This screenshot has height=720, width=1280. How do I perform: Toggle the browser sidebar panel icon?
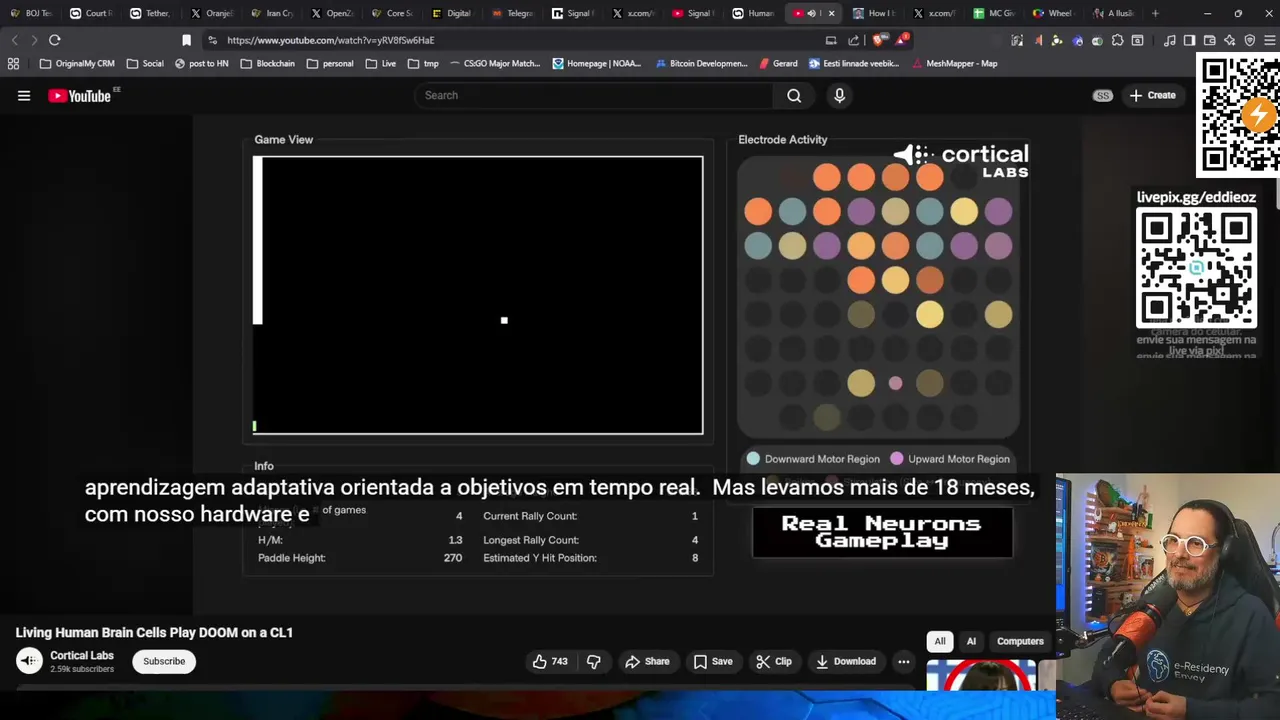(x=1189, y=40)
